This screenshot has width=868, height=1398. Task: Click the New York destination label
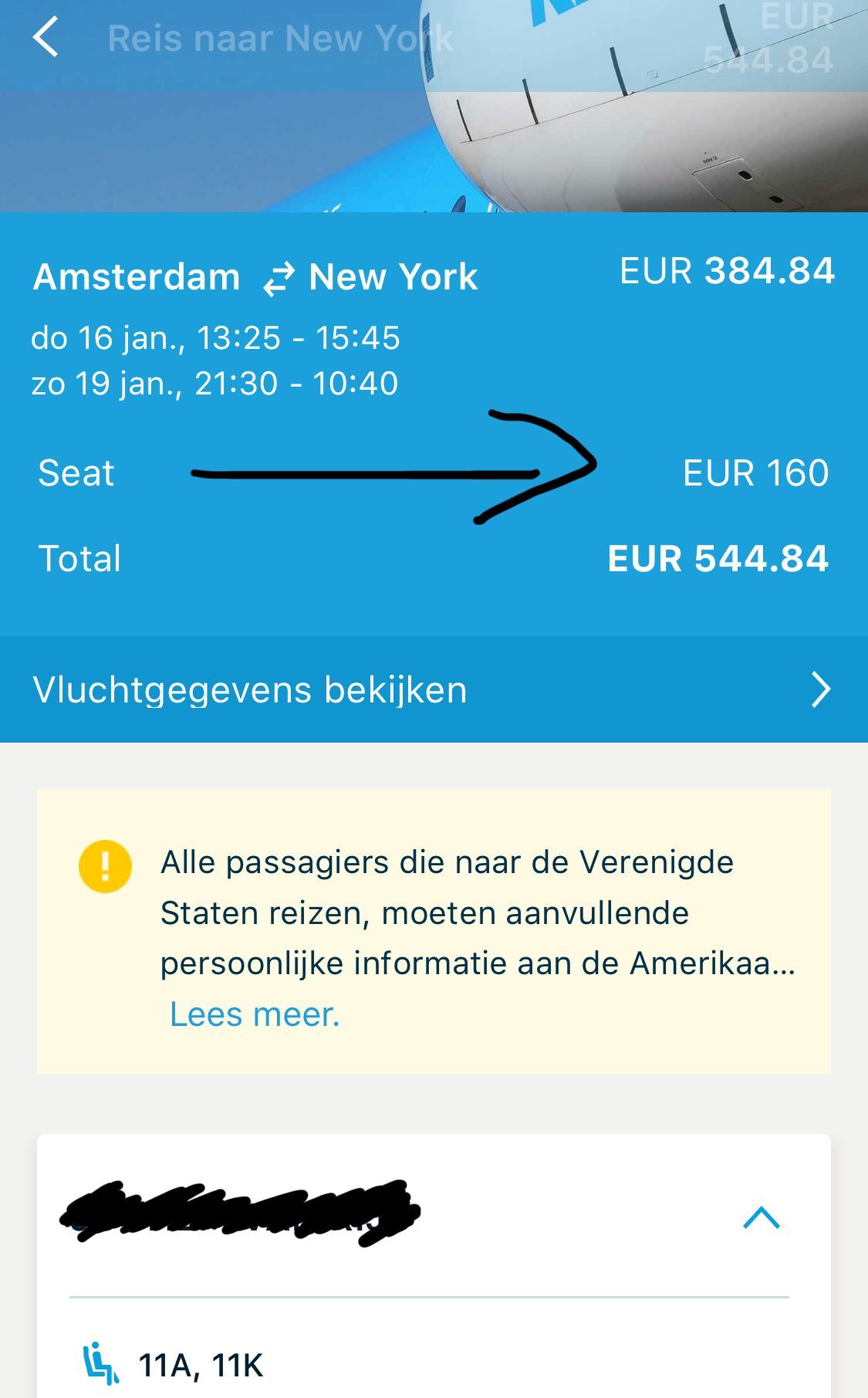tap(393, 277)
